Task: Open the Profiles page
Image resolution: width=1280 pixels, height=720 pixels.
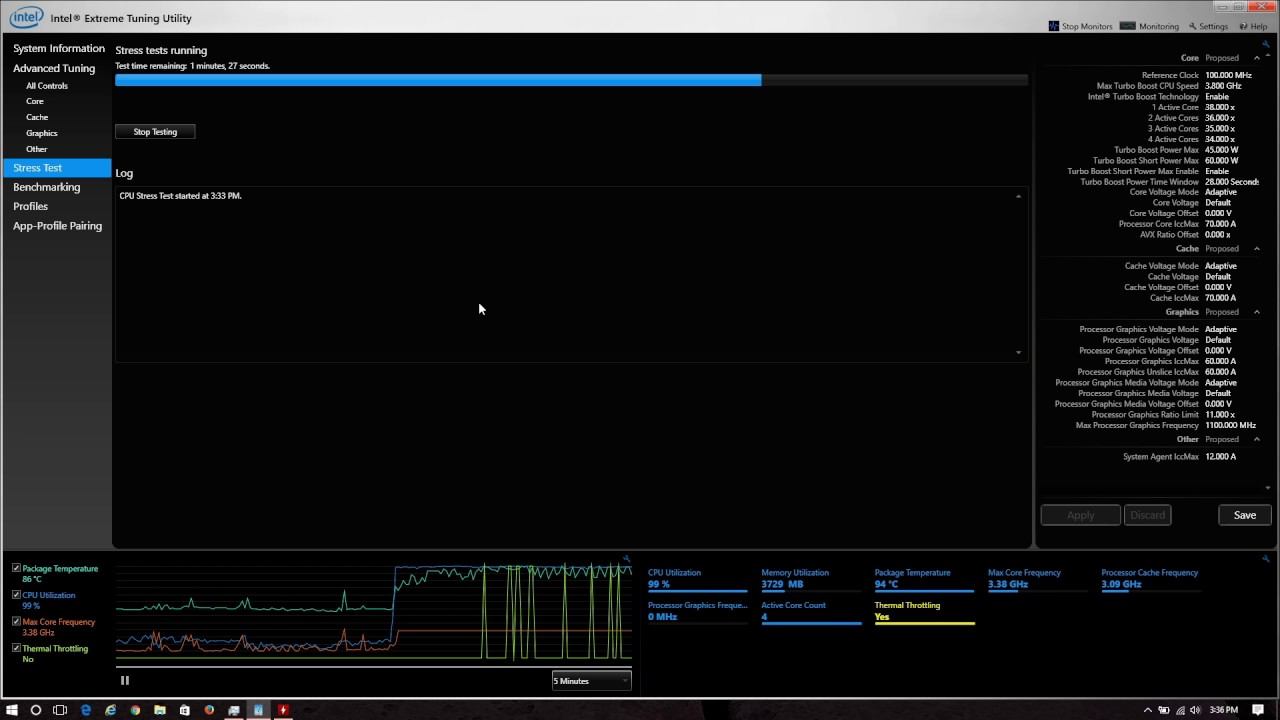Action: click(x=31, y=206)
